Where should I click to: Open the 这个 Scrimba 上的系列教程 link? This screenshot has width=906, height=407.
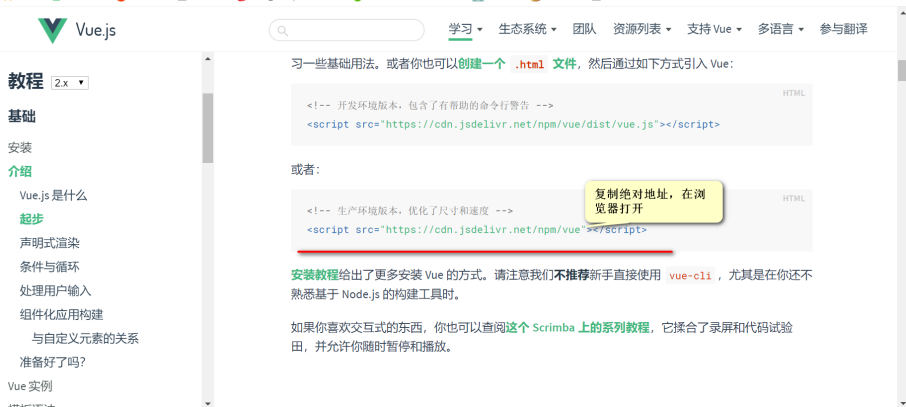pos(578,328)
